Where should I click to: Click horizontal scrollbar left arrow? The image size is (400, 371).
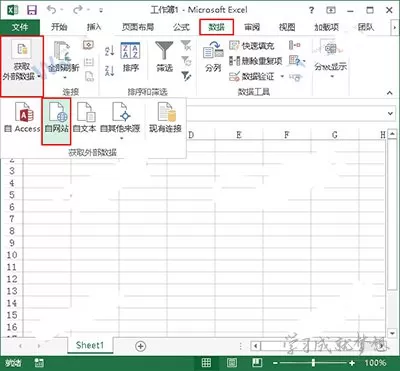(255, 346)
